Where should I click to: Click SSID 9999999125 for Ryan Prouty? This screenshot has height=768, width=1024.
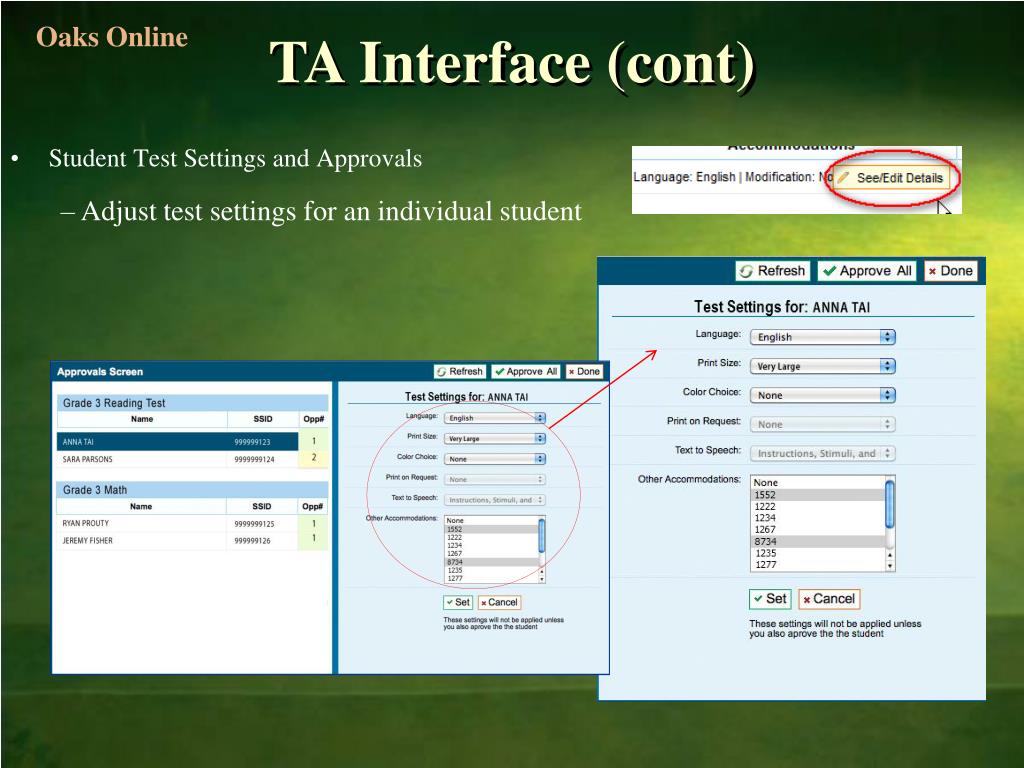(254, 524)
